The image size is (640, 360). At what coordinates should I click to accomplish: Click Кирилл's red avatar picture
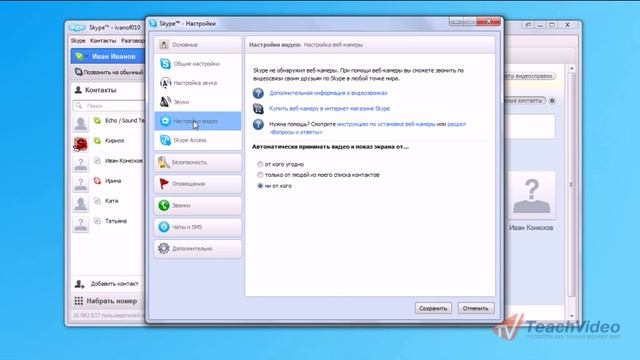[80, 143]
